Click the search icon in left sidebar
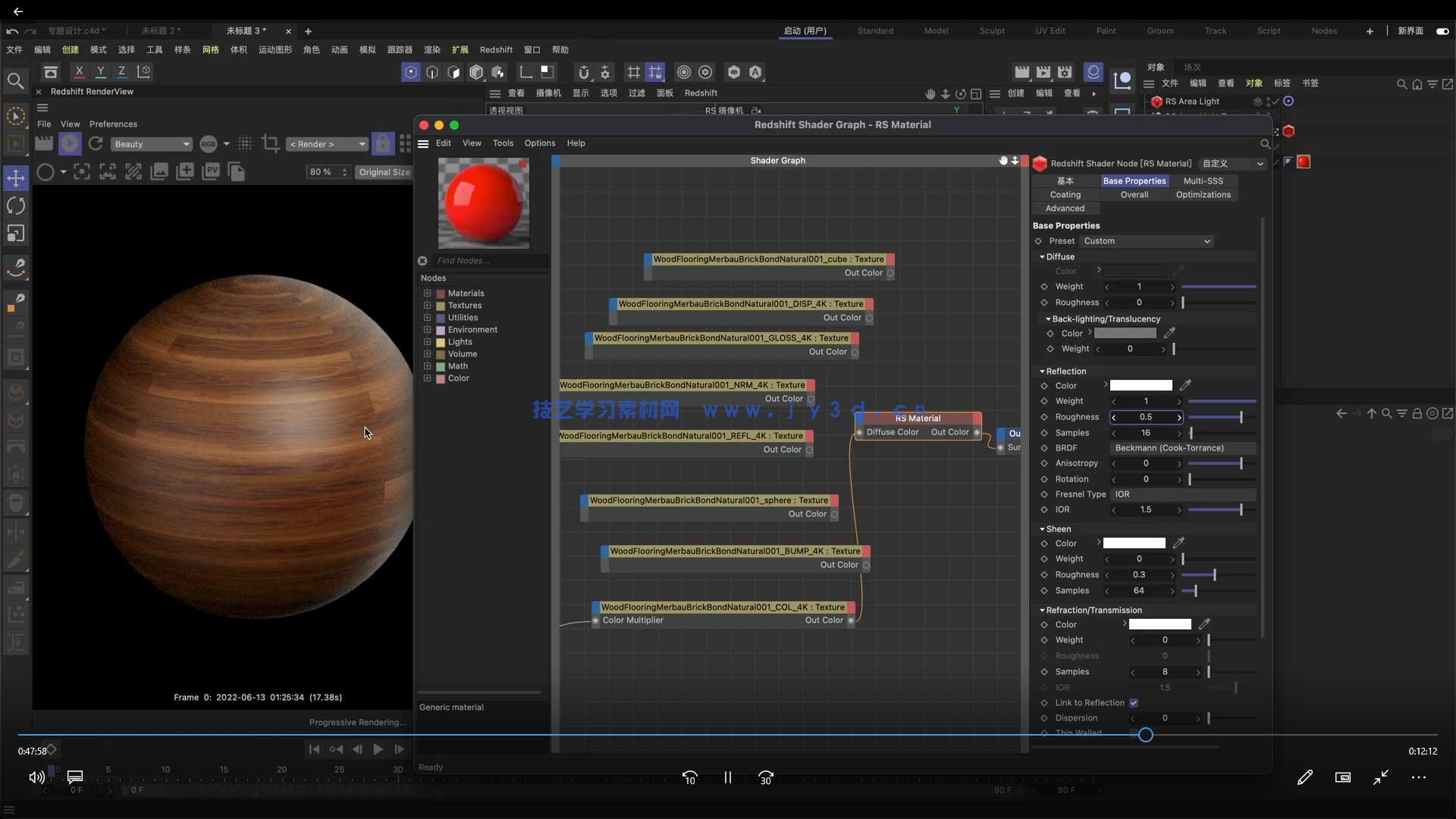This screenshot has width=1456, height=819. [14, 80]
